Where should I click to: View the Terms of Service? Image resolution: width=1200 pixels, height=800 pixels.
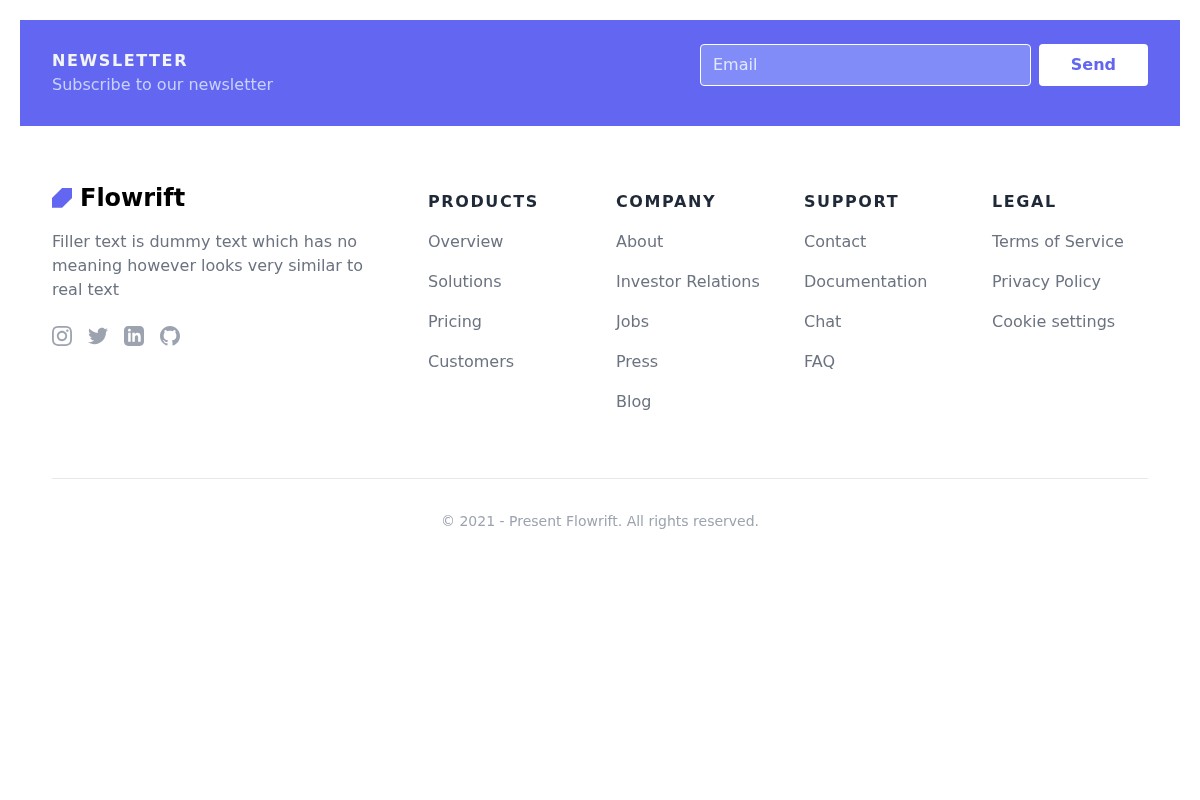point(1057,241)
